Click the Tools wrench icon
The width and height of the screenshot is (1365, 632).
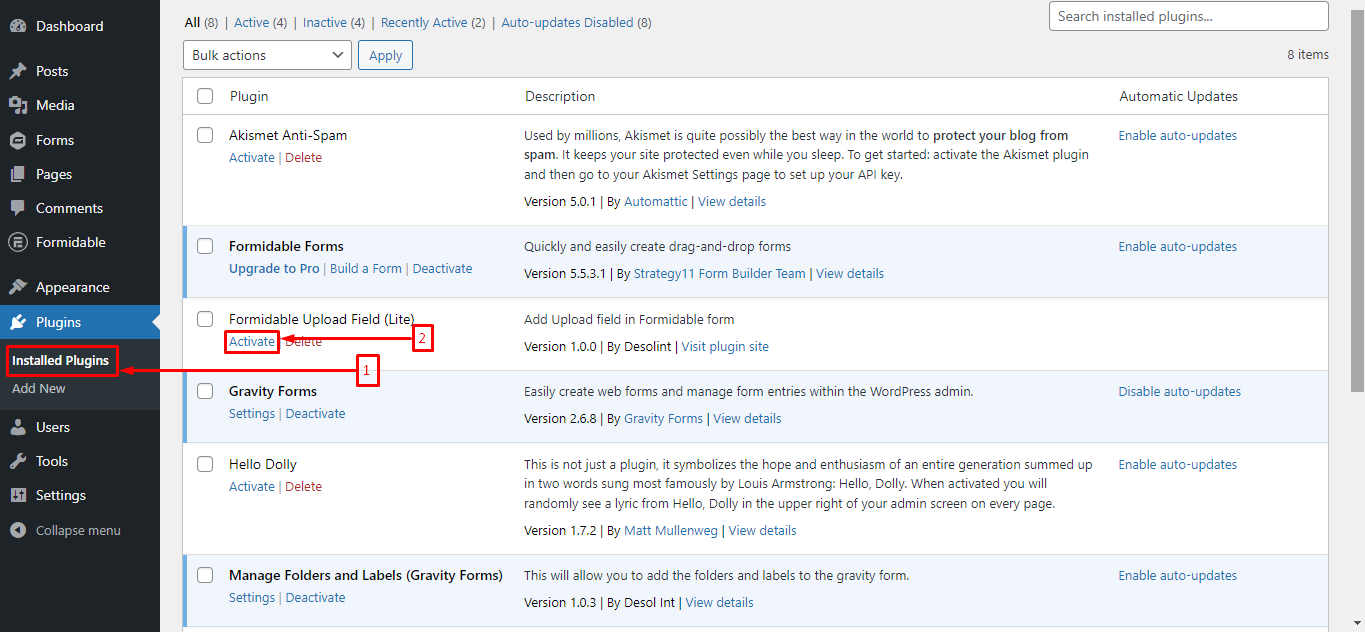click(18, 461)
